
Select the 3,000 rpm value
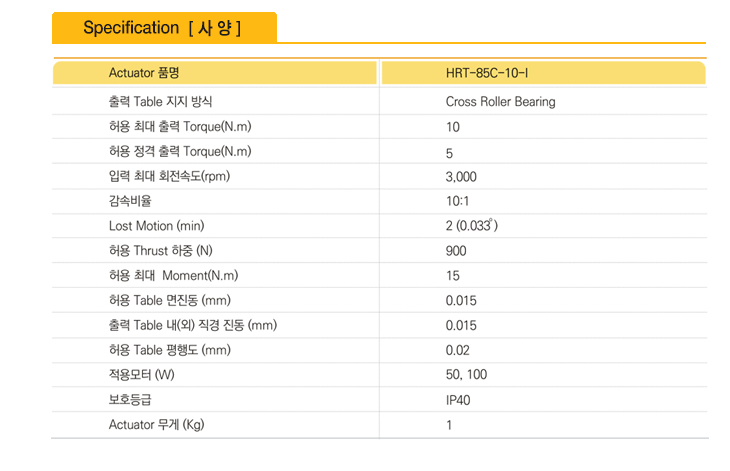[461, 177]
